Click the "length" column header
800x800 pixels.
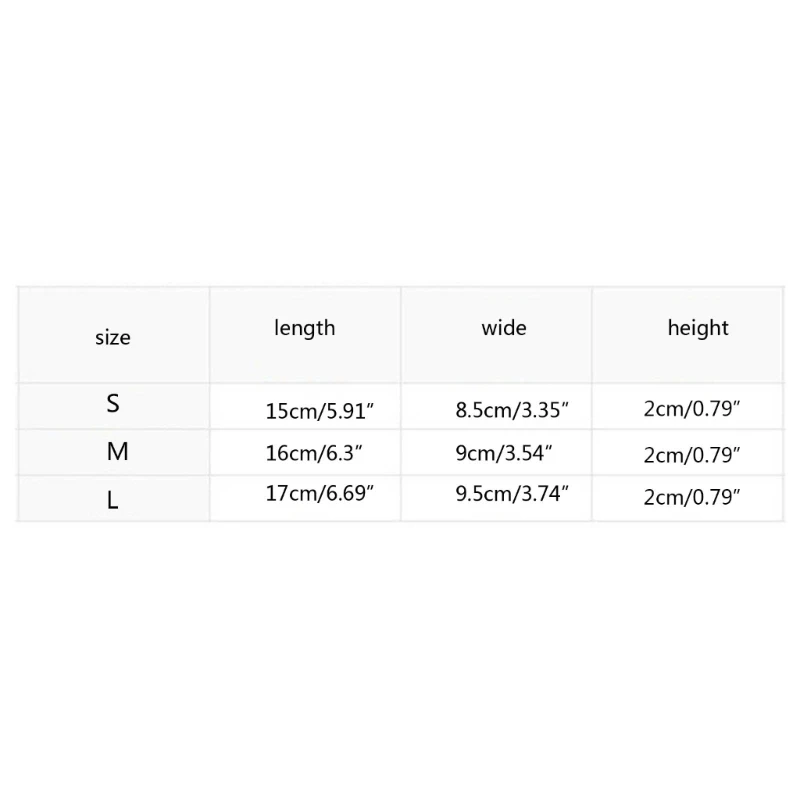(305, 328)
